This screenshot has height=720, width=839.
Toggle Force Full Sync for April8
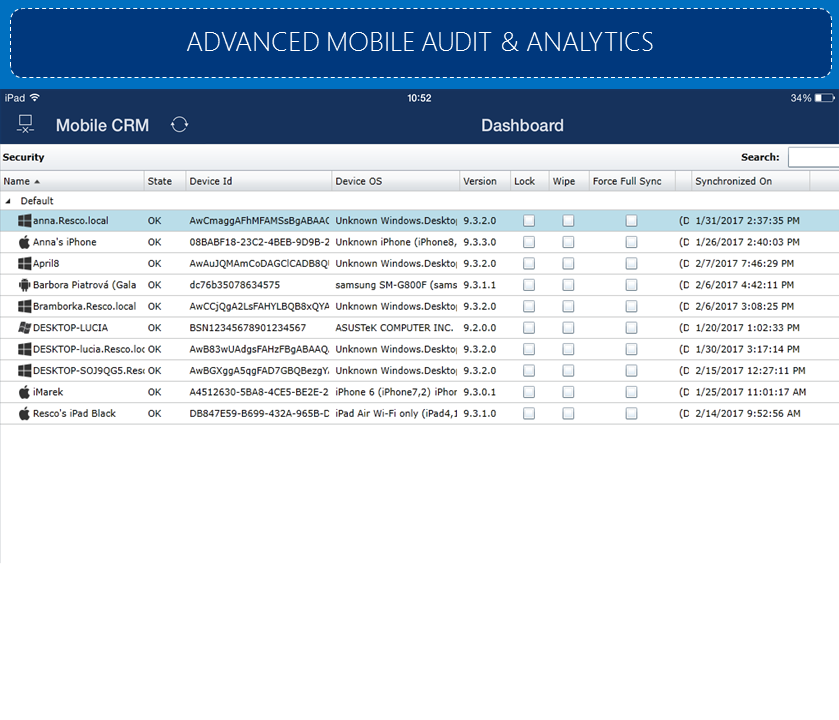pos(631,264)
